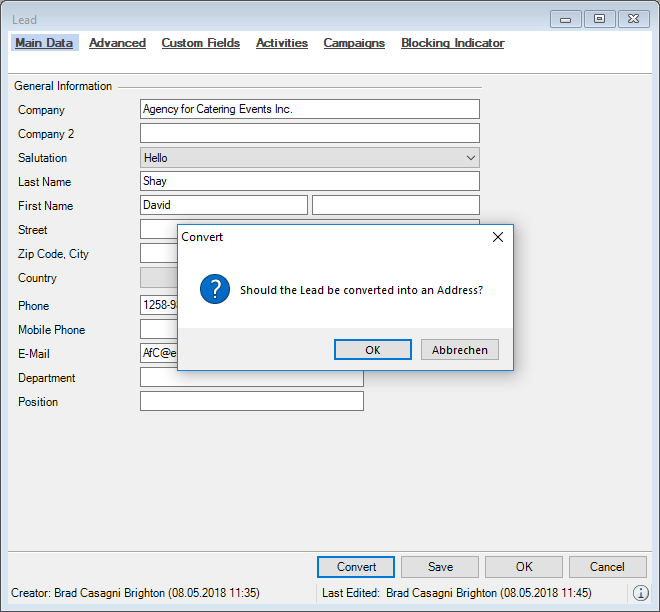Focus the Company input field
The height and width of the screenshot is (612, 660).
coord(309,110)
